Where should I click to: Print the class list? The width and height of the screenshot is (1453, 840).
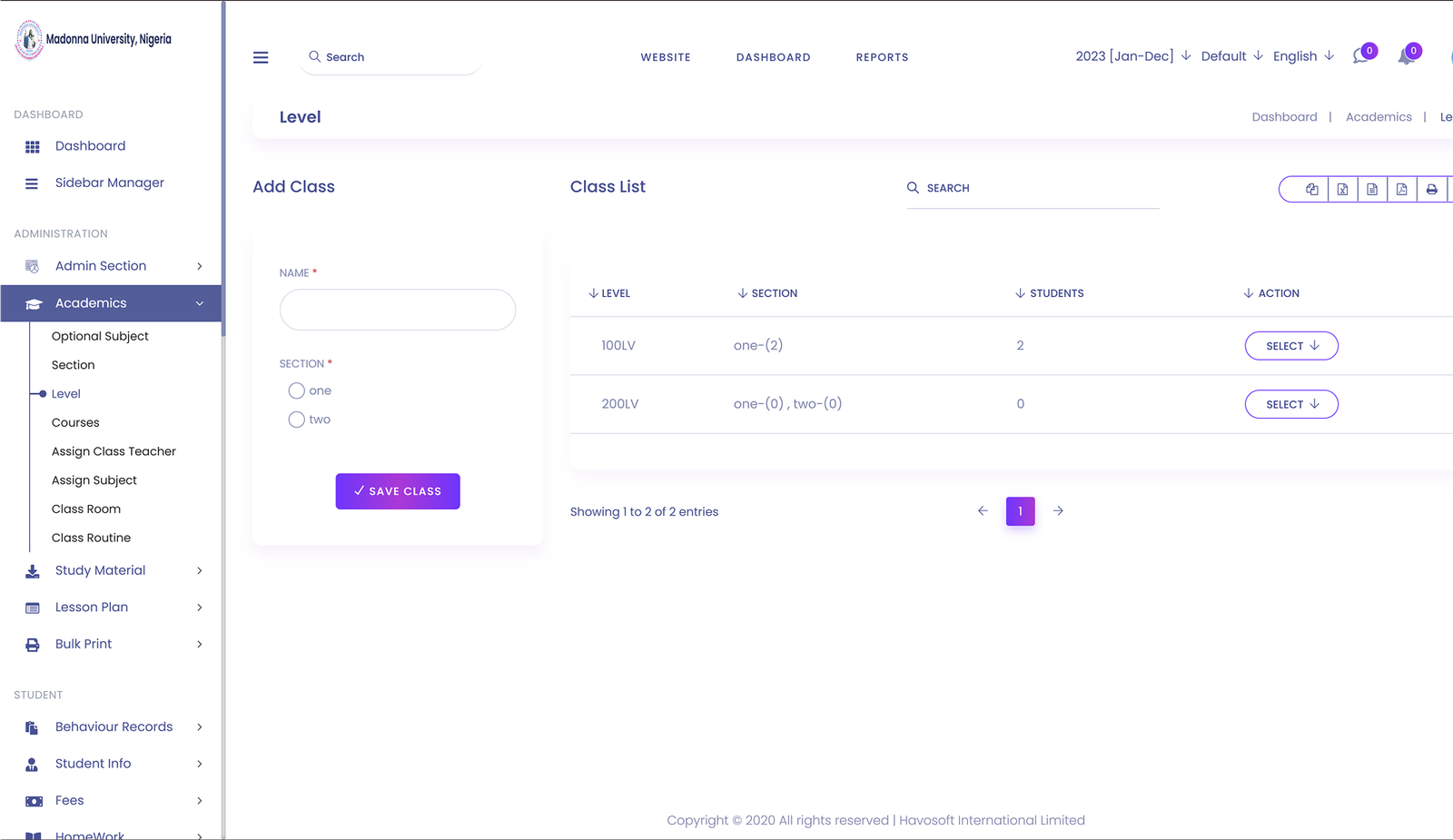1432,189
